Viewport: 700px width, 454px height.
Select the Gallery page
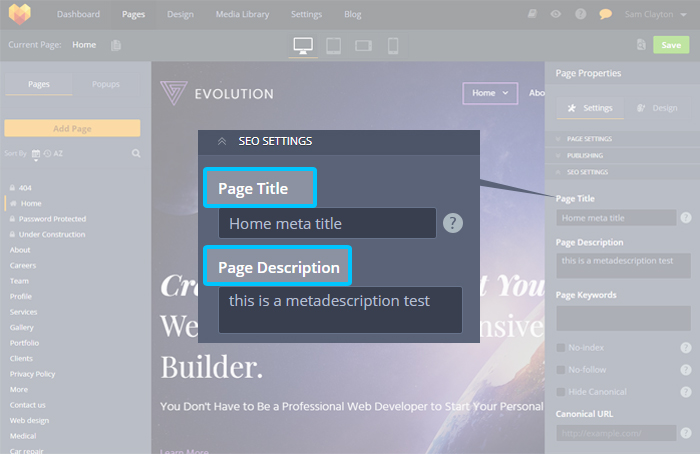21,327
